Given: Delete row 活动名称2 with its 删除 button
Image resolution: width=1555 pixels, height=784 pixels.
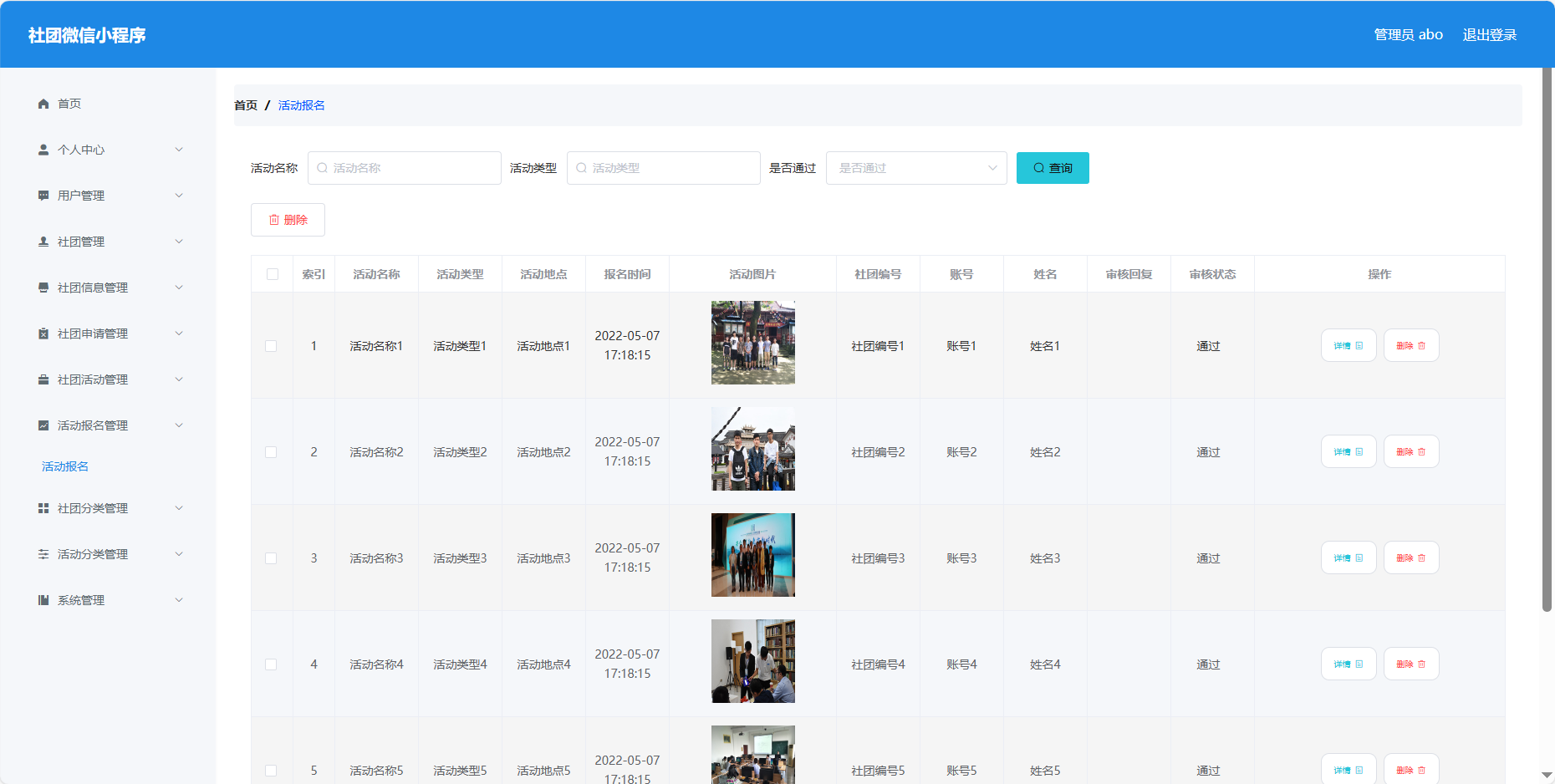Looking at the screenshot, I should click(1411, 451).
